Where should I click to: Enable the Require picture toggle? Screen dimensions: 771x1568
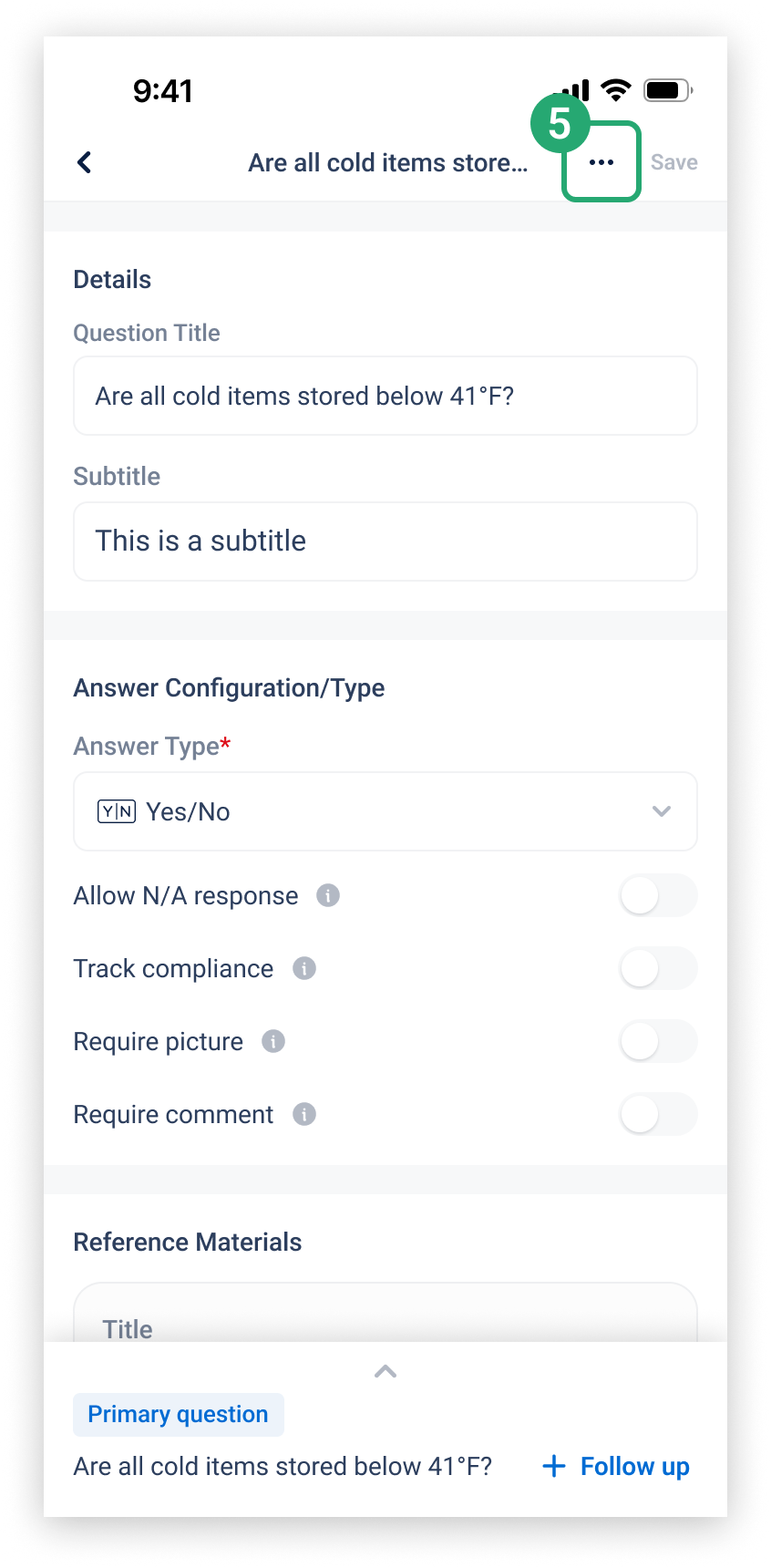(659, 1041)
